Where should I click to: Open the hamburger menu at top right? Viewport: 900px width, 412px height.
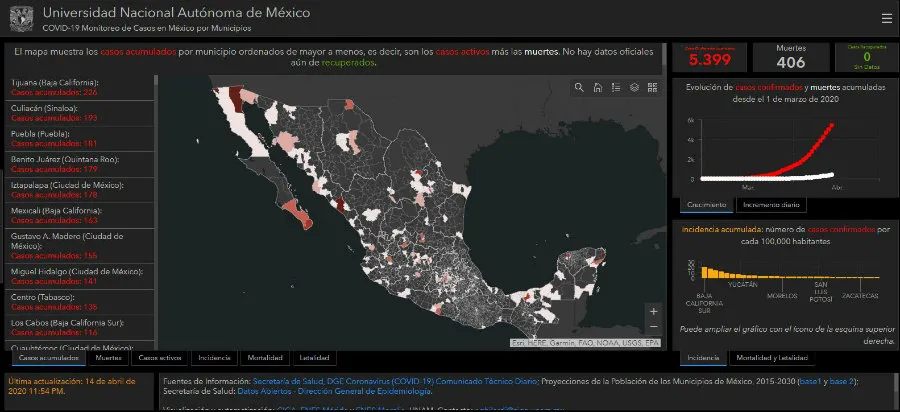886,18
